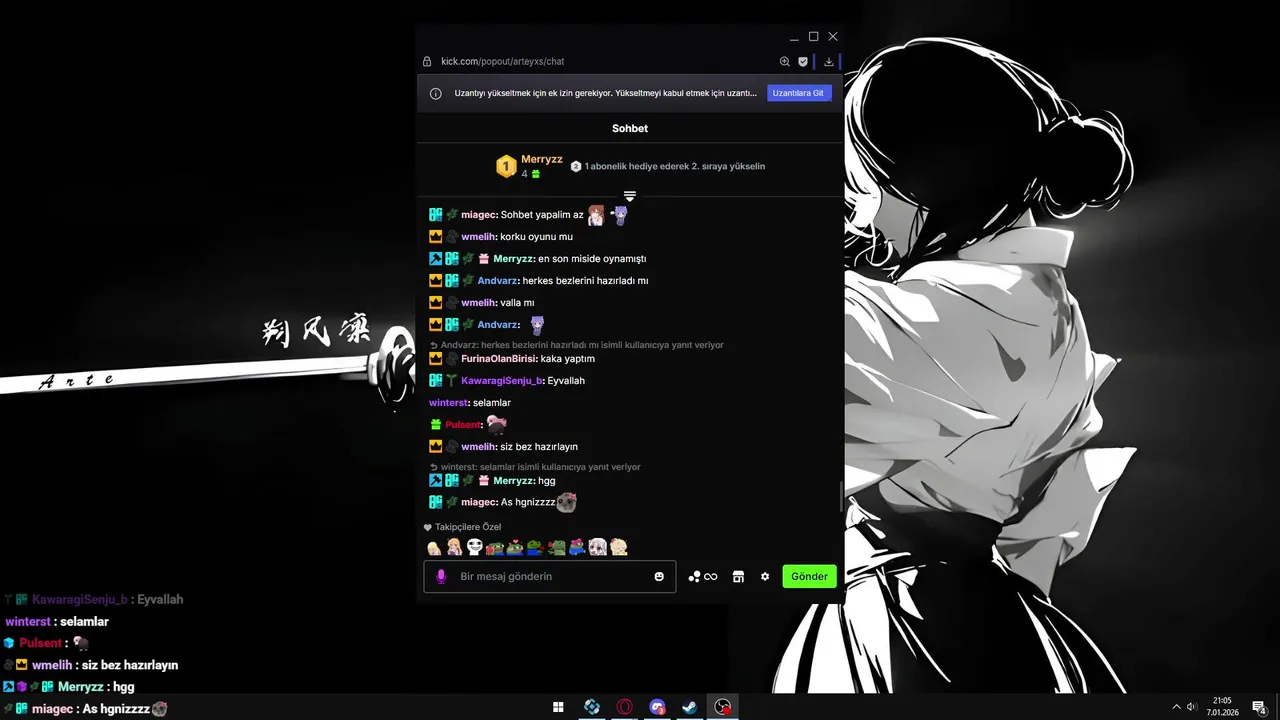This screenshot has width=1280, height=720.
Task: Open the blue diamond app in taskbar
Action: (592, 707)
